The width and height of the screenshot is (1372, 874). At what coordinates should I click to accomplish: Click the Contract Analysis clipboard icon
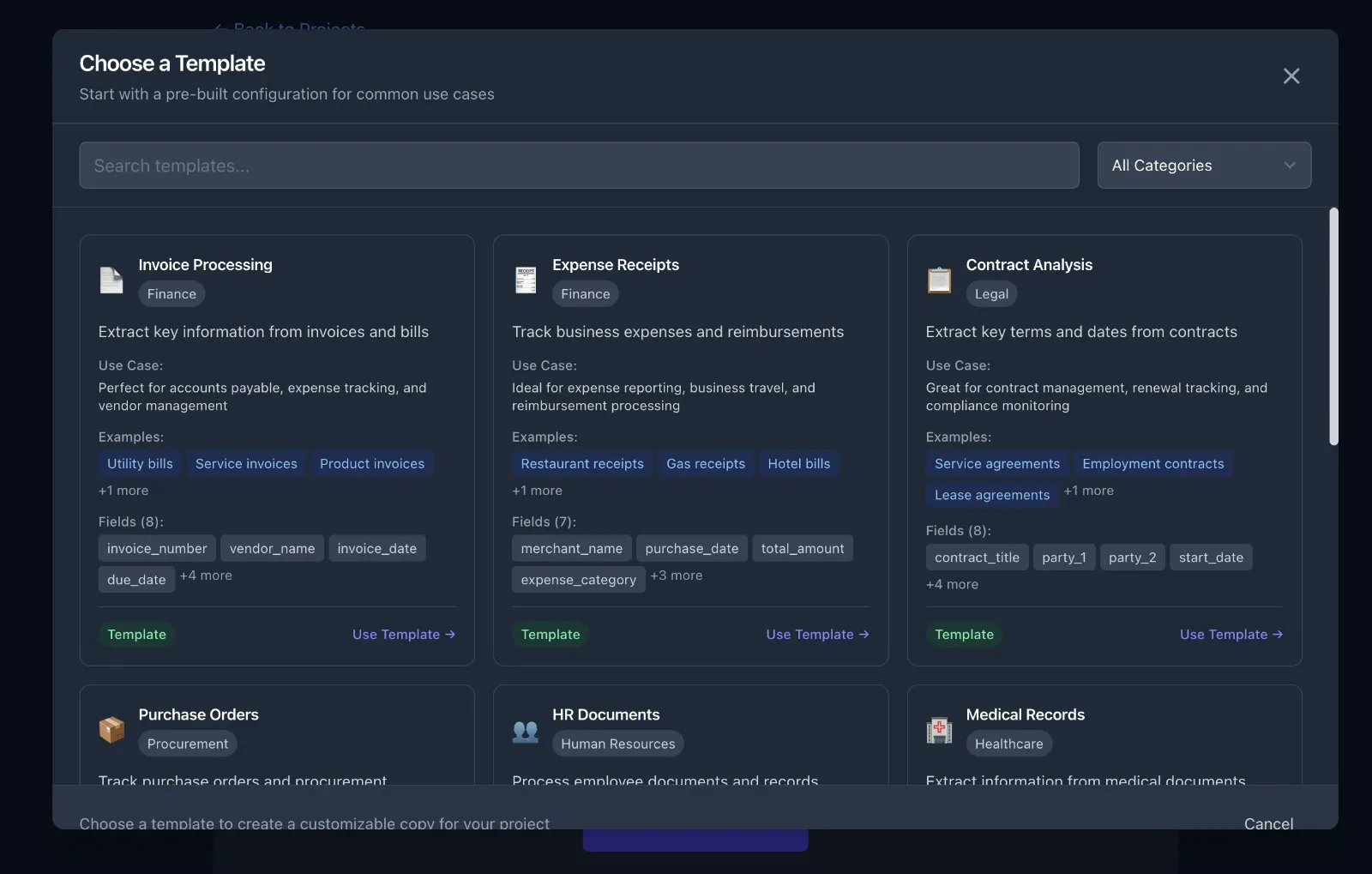pyautogui.click(x=939, y=280)
